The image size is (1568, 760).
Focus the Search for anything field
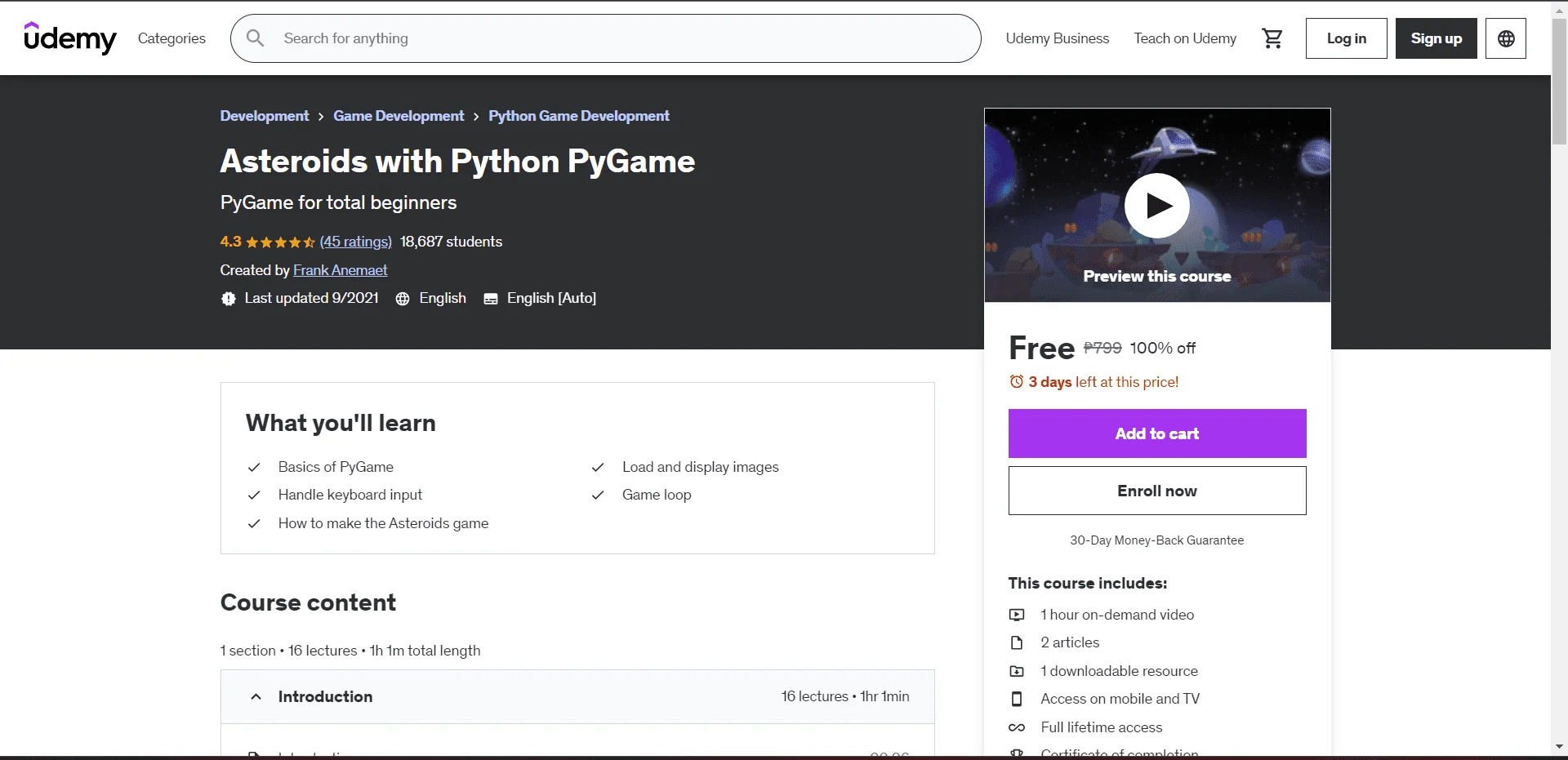pos(605,38)
